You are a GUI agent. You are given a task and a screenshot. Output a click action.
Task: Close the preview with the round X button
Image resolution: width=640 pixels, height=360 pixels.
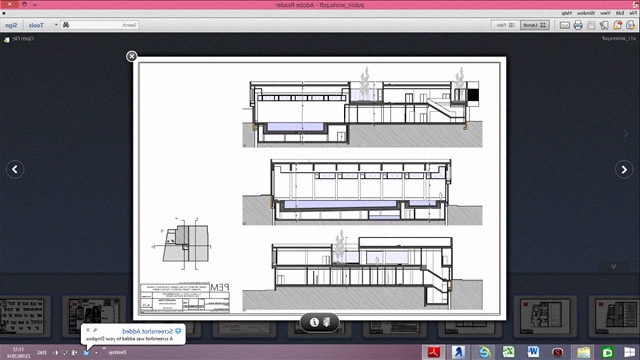point(131,56)
